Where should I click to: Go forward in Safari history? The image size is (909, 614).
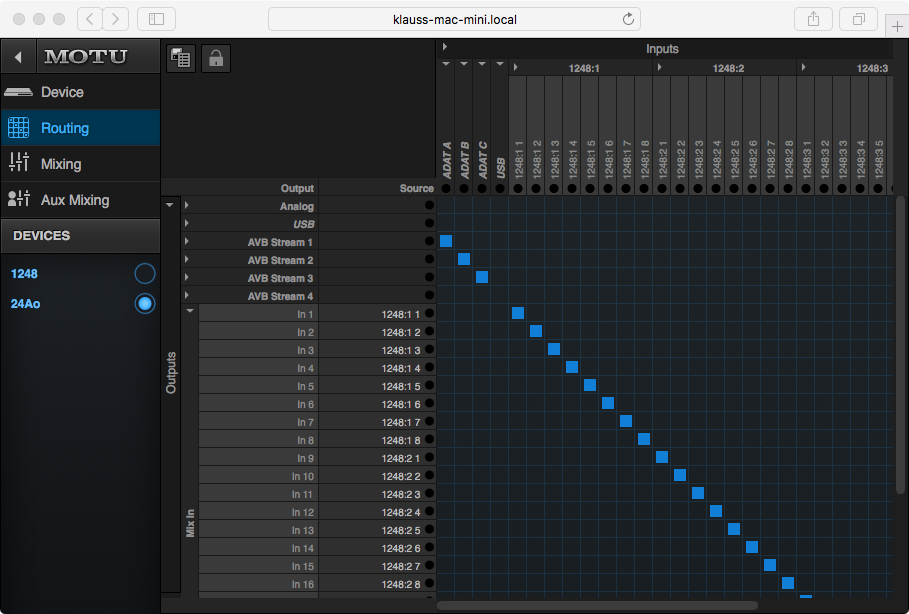[x=115, y=19]
